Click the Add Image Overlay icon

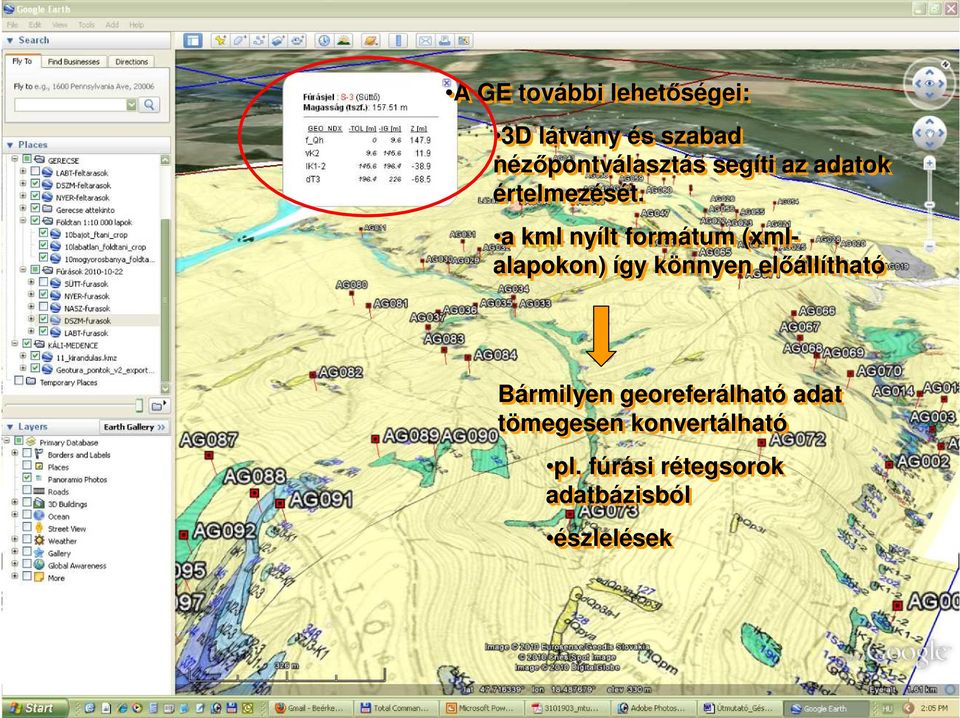(278, 41)
